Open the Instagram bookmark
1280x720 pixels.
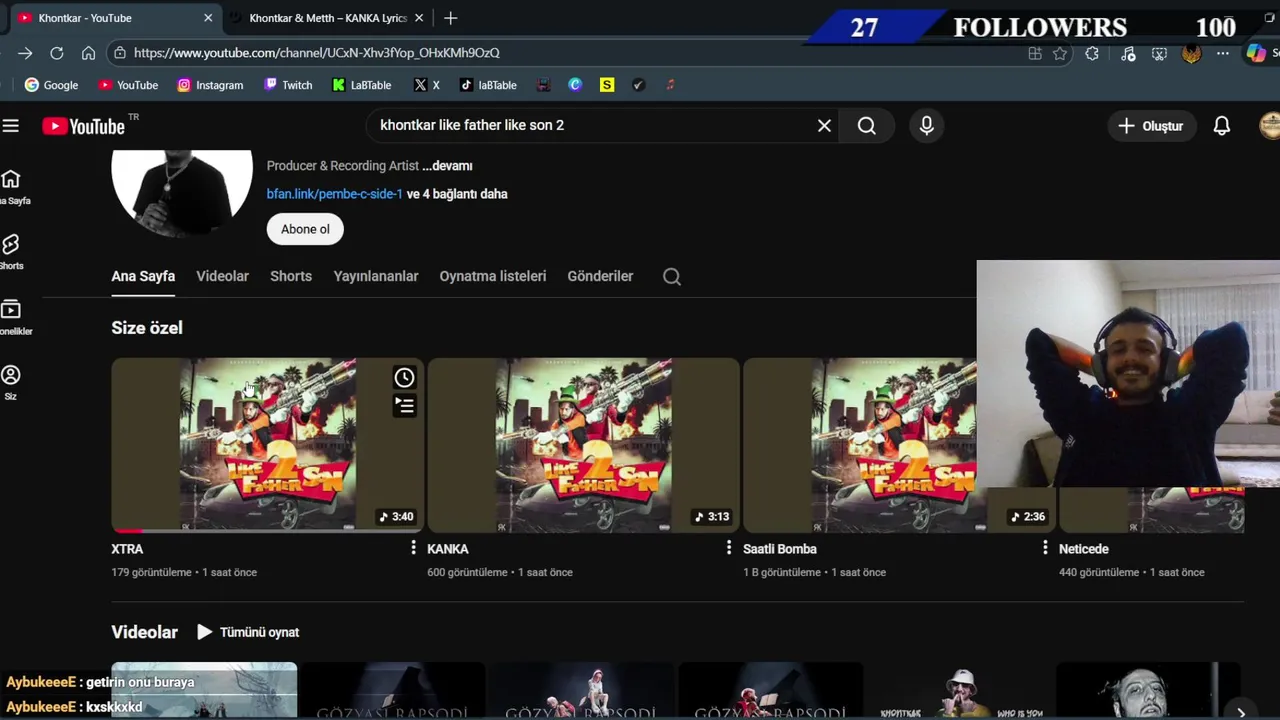[210, 85]
